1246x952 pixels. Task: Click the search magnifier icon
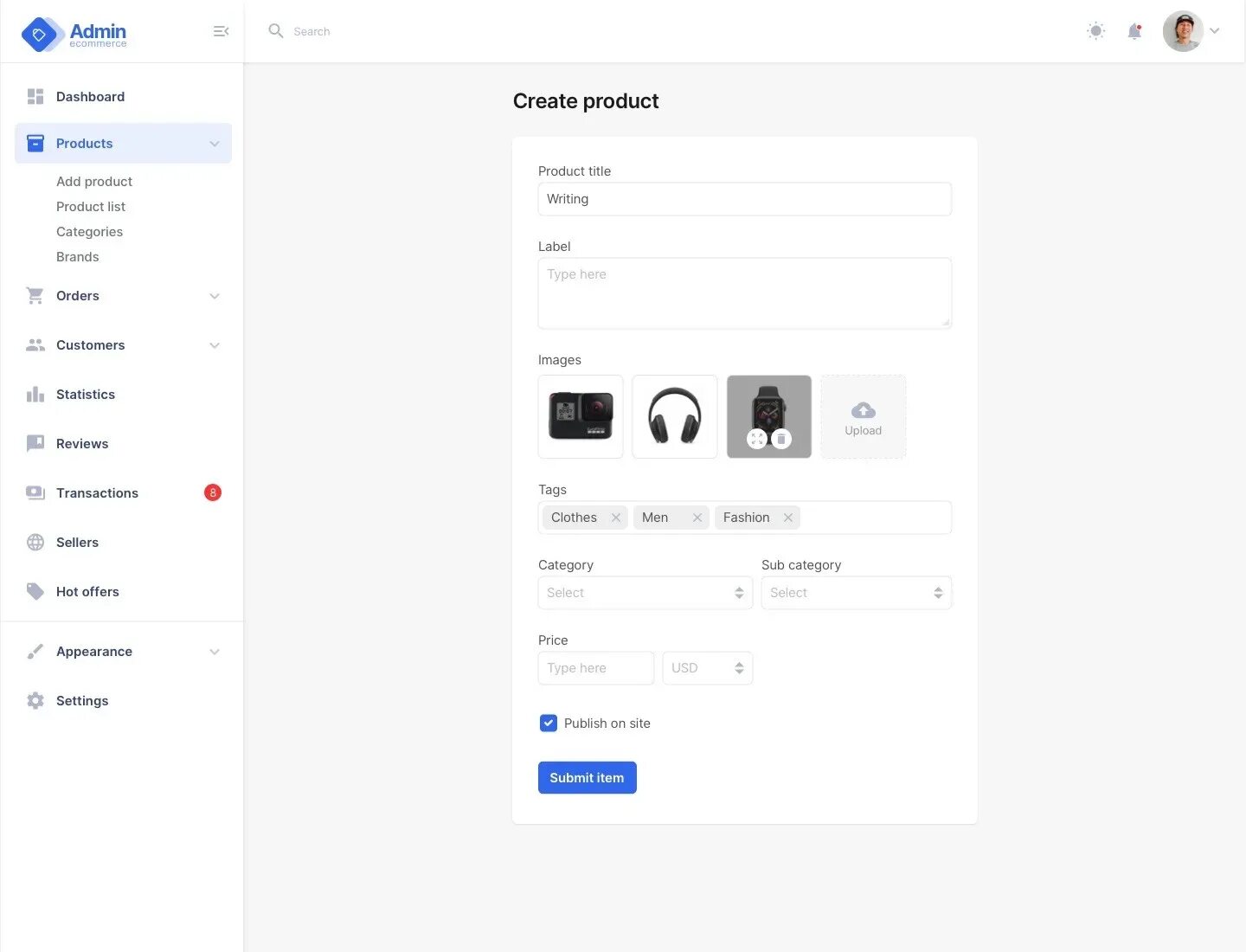(276, 31)
